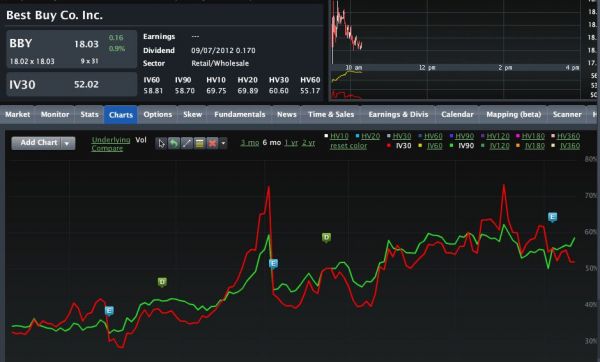600x362 pixels.
Task: Select the pointer cursor tool
Action: pos(161,143)
